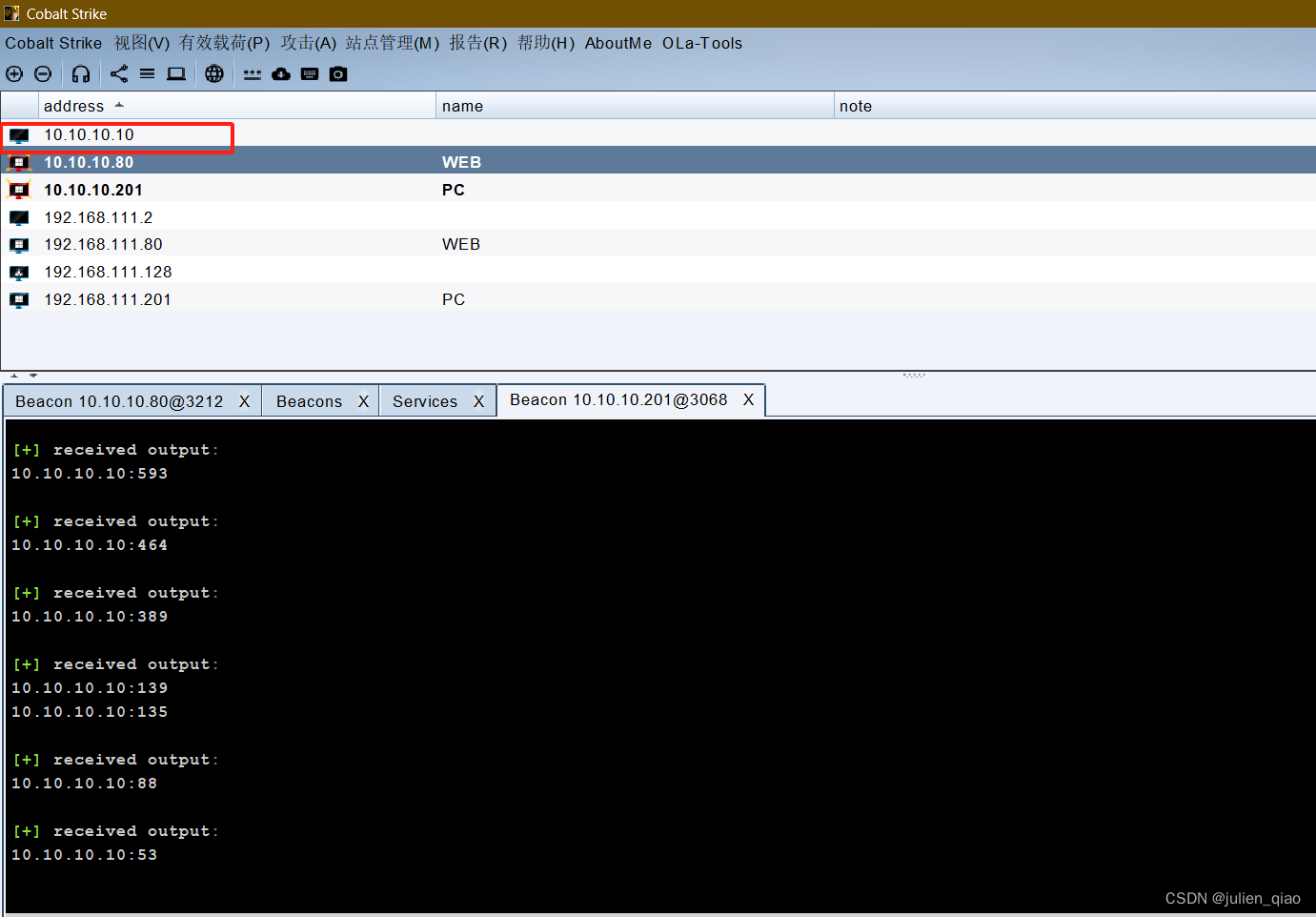Screen dimensions: 1316x917
Task: Click the disconnect minus icon
Action: pos(43,73)
